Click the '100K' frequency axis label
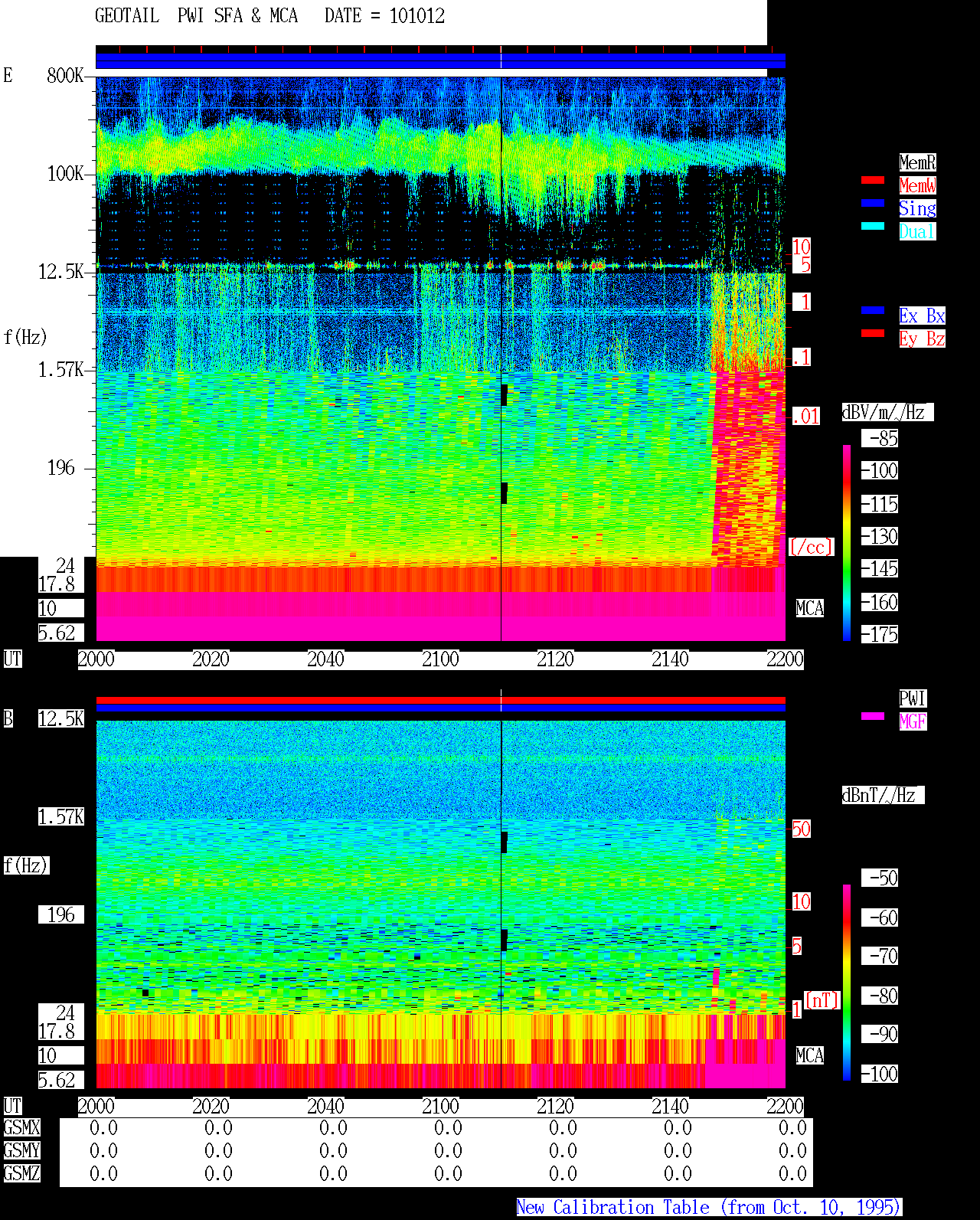 (x=66, y=173)
